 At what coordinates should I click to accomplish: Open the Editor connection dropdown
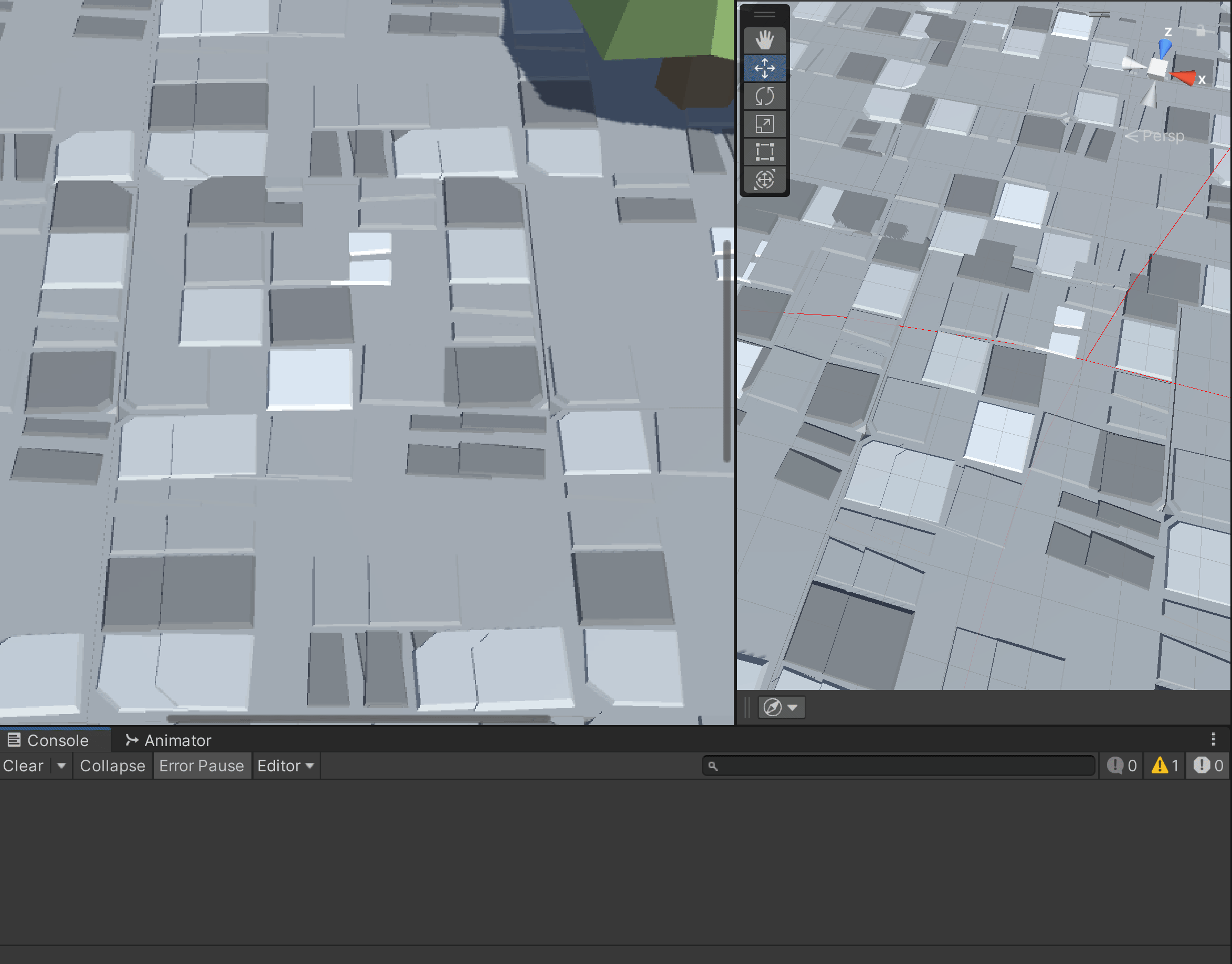click(x=286, y=766)
